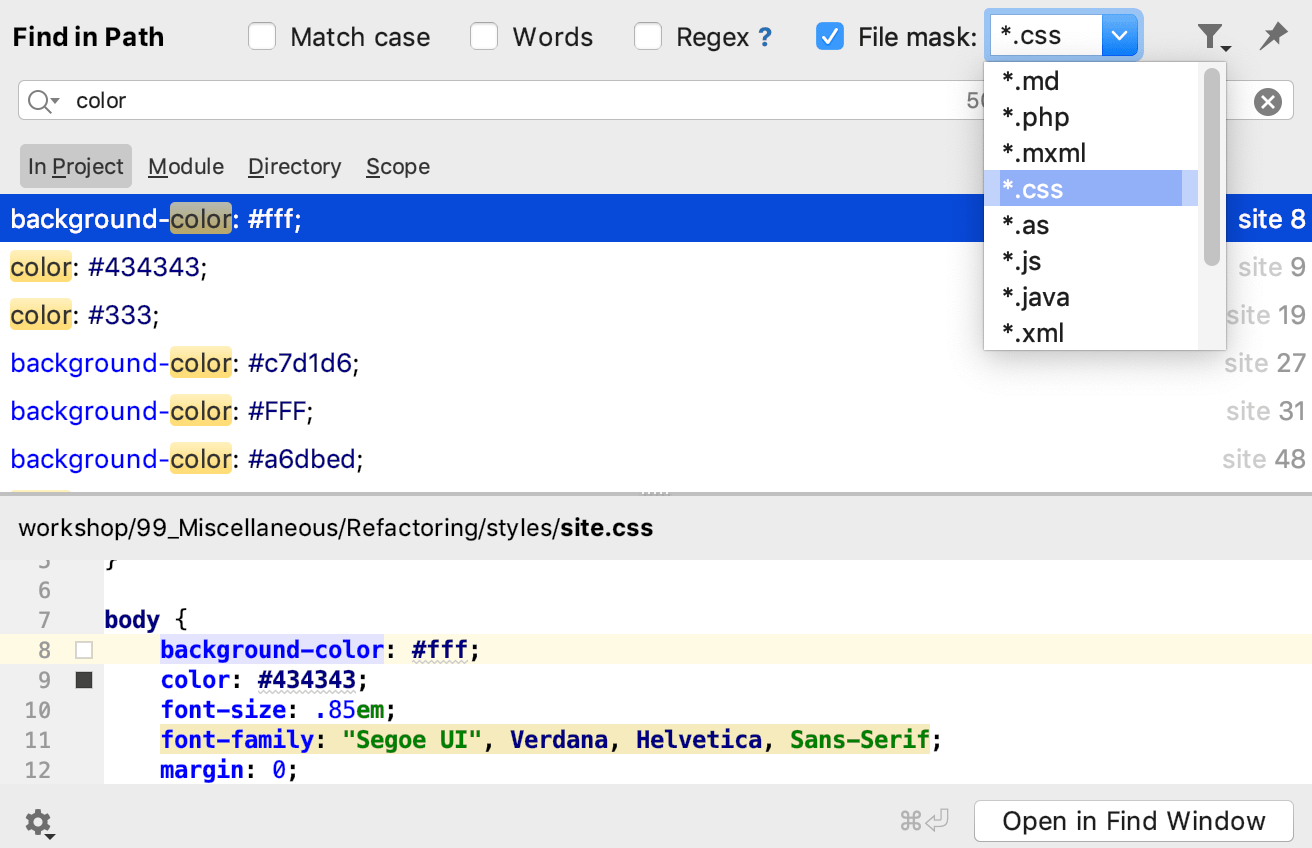The width and height of the screenshot is (1312, 848).
Task: Pick *.mxml from the file mask list
Action: [x=1092, y=153]
